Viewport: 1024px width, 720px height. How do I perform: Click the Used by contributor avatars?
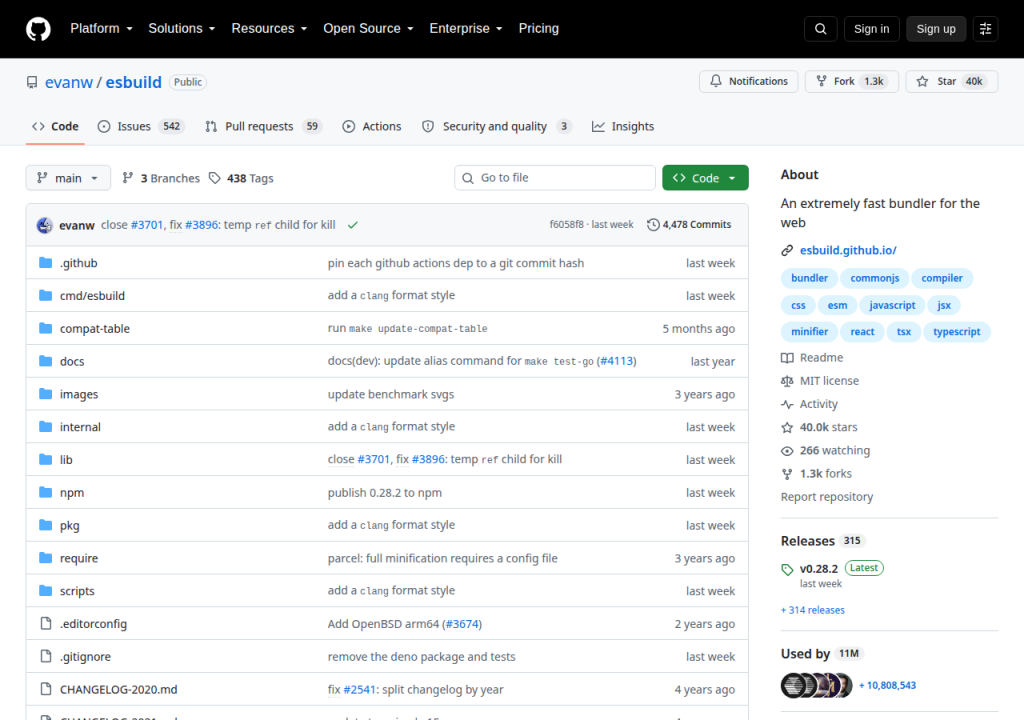tap(816, 685)
